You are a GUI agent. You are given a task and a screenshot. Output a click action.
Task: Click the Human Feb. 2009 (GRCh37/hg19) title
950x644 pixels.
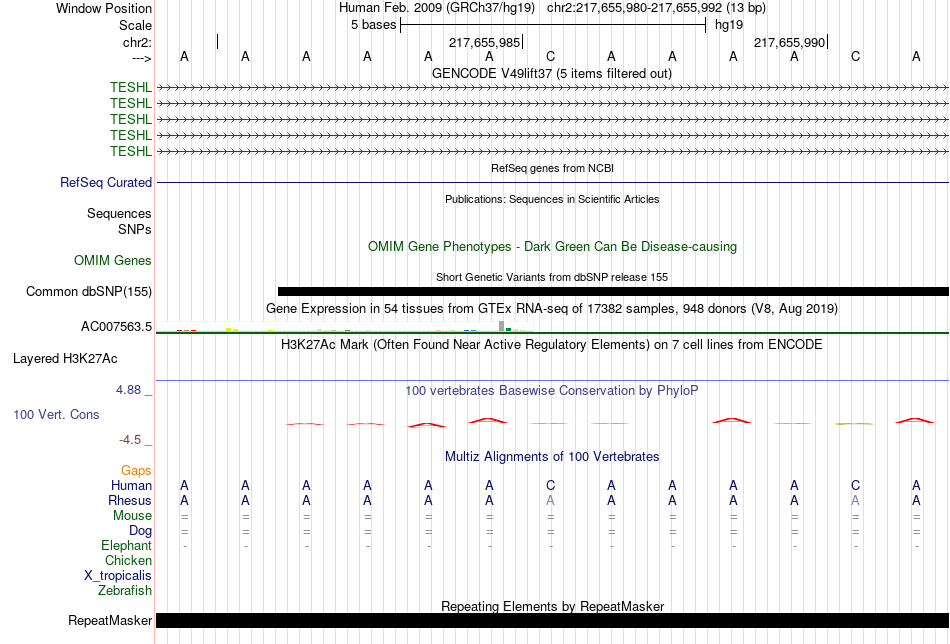437,8
